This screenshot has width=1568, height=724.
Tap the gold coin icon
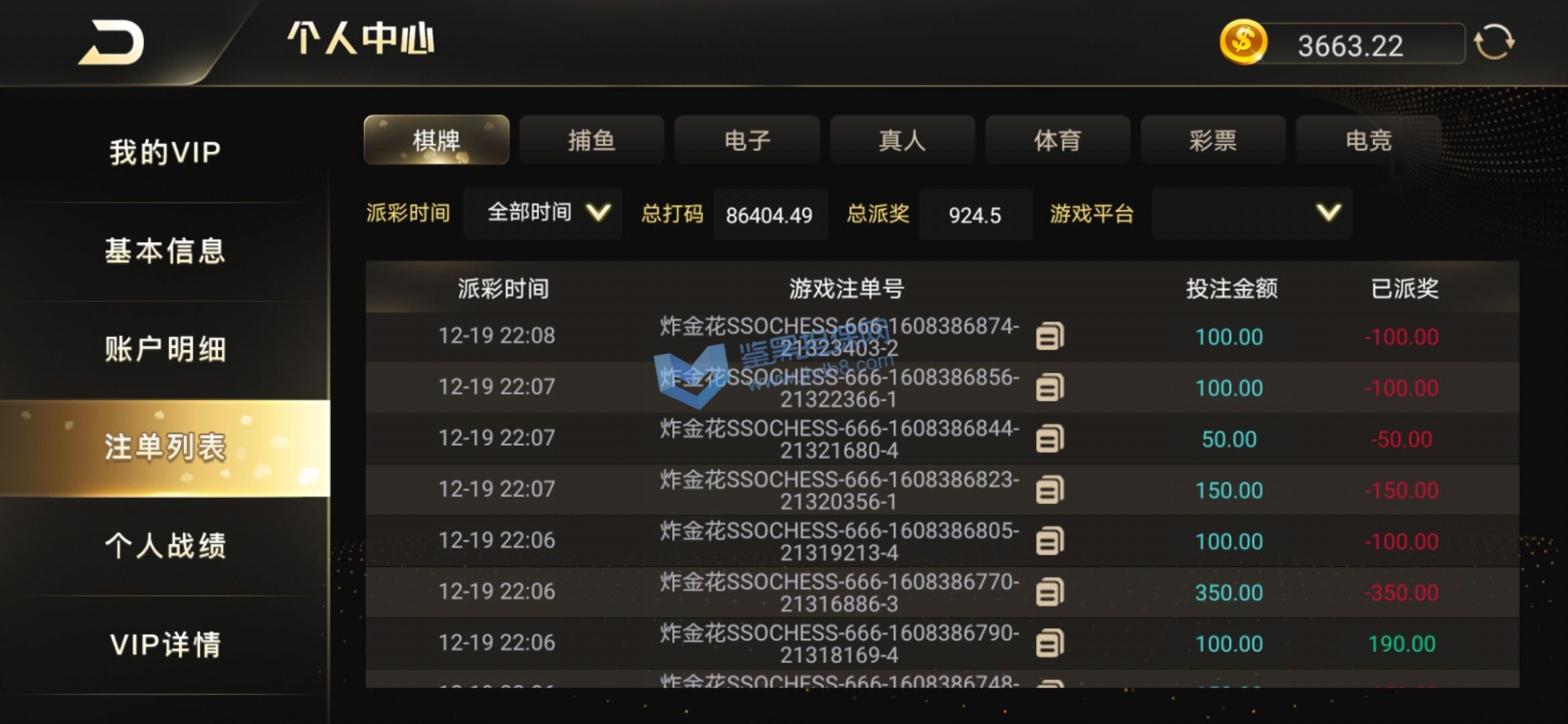click(x=1243, y=42)
